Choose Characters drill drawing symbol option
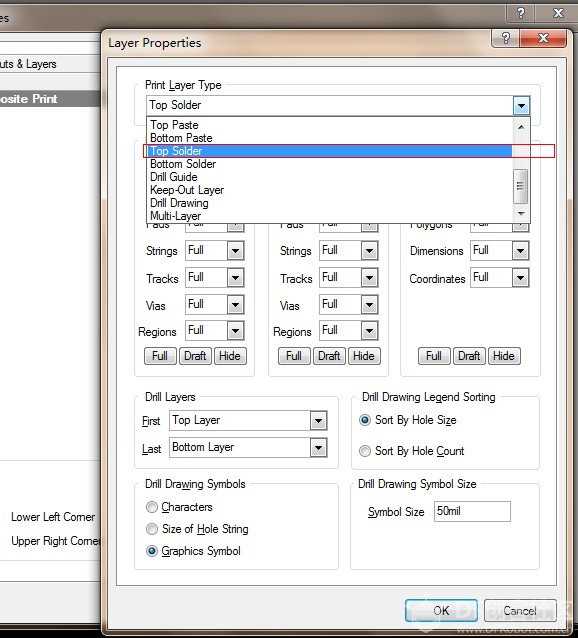This screenshot has height=638, width=578. click(x=152, y=507)
